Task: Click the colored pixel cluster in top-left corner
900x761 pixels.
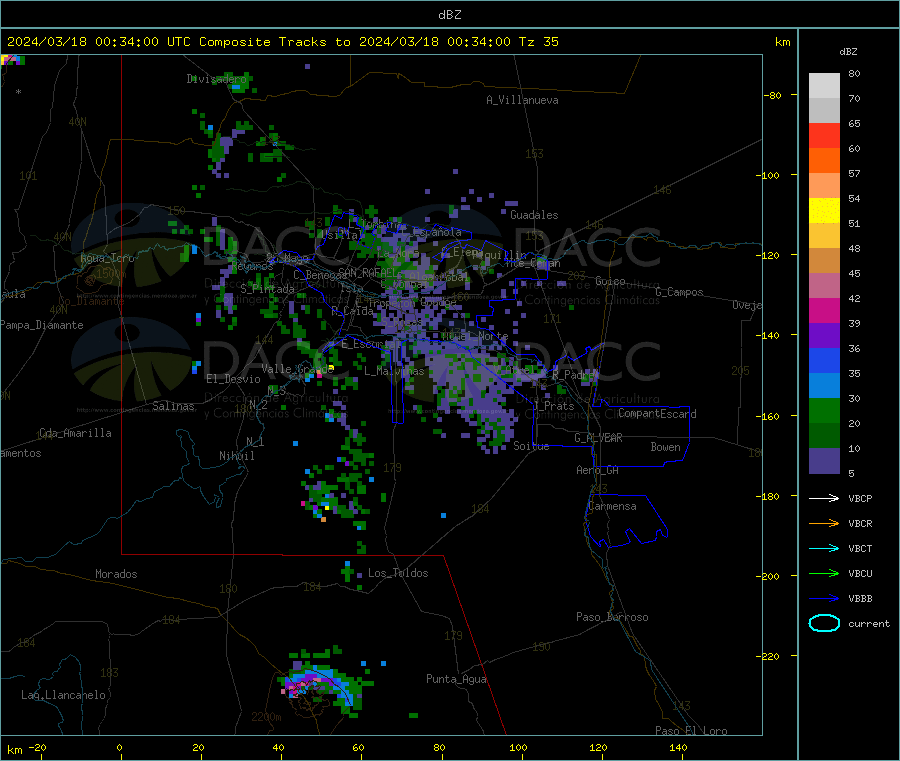Action: pyautogui.click(x=13, y=60)
